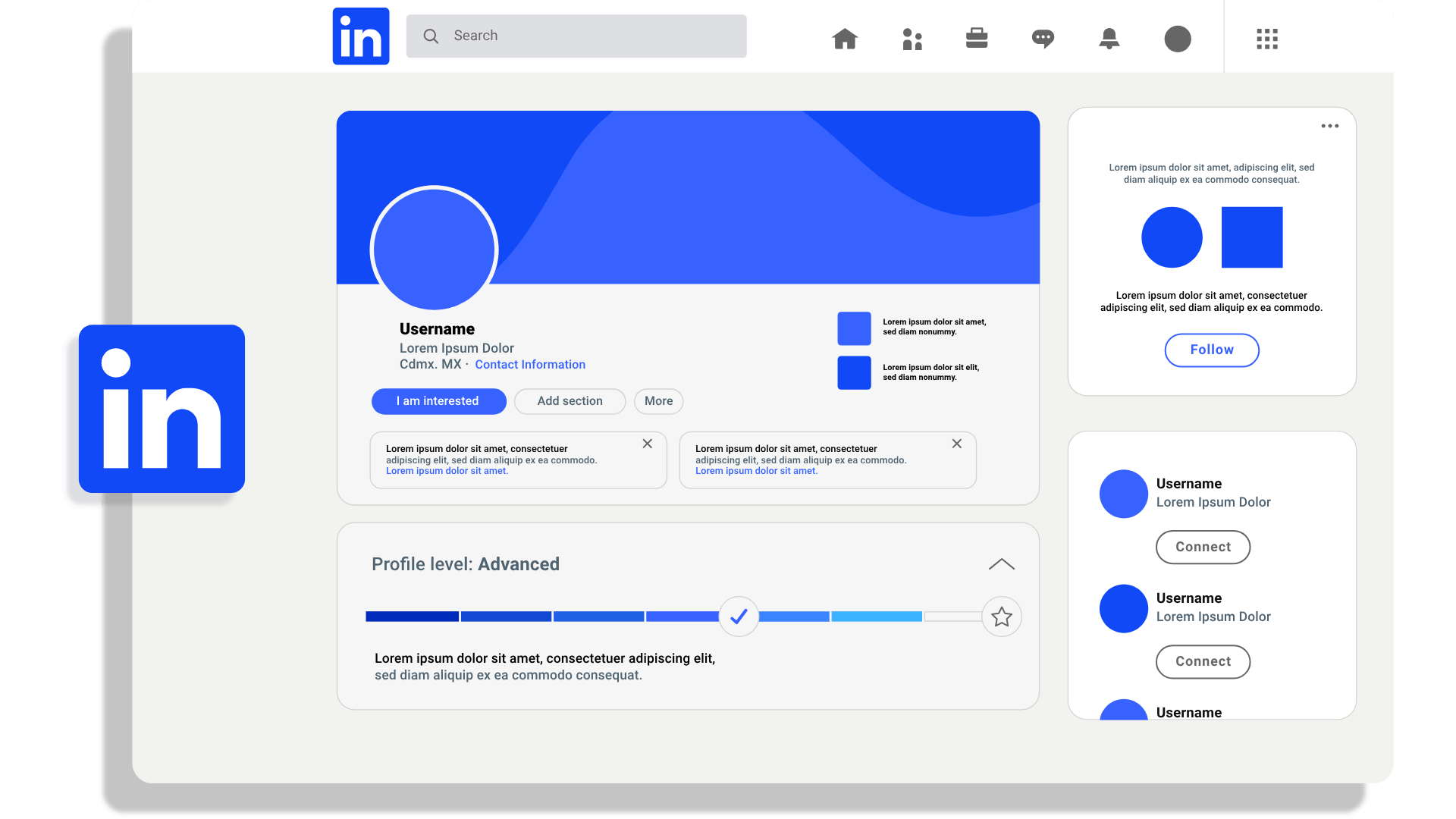Click Follow button in sidebar card
The width and height of the screenshot is (1456, 819).
click(1211, 349)
